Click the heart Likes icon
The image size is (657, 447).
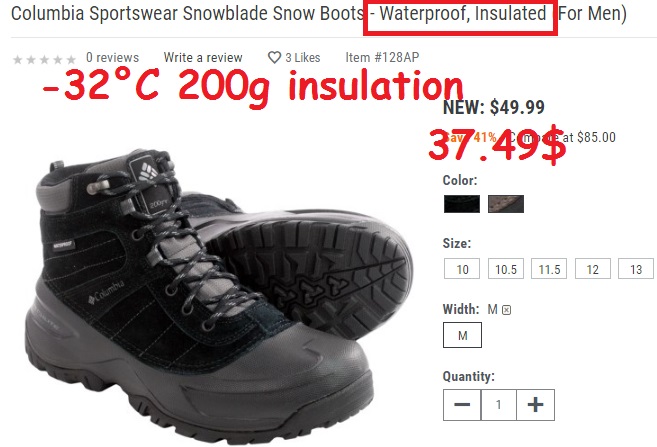(274, 57)
